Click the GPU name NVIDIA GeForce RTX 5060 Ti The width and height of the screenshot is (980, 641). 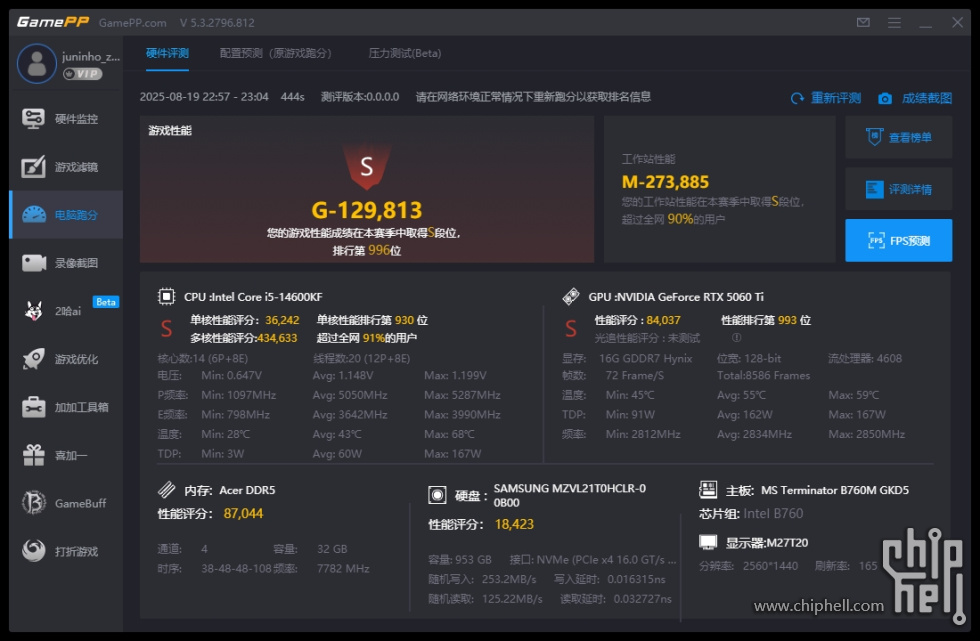pos(691,297)
